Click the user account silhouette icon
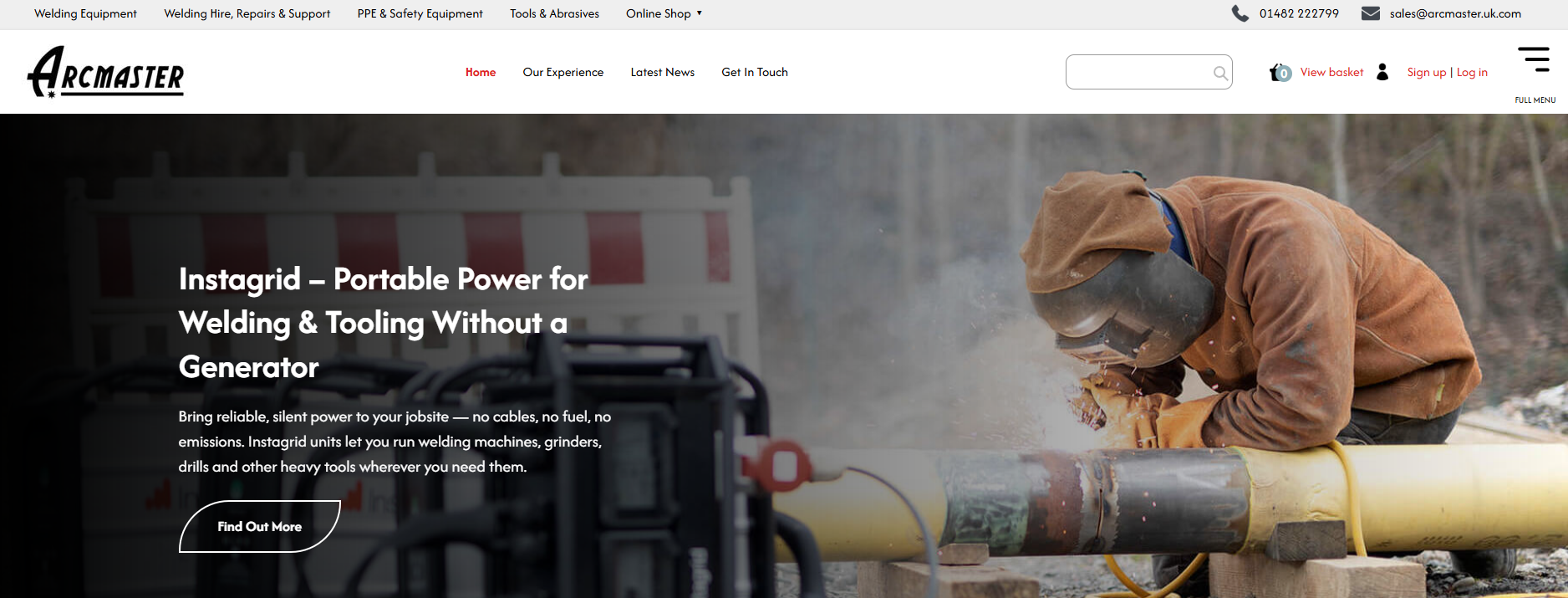 tap(1382, 72)
